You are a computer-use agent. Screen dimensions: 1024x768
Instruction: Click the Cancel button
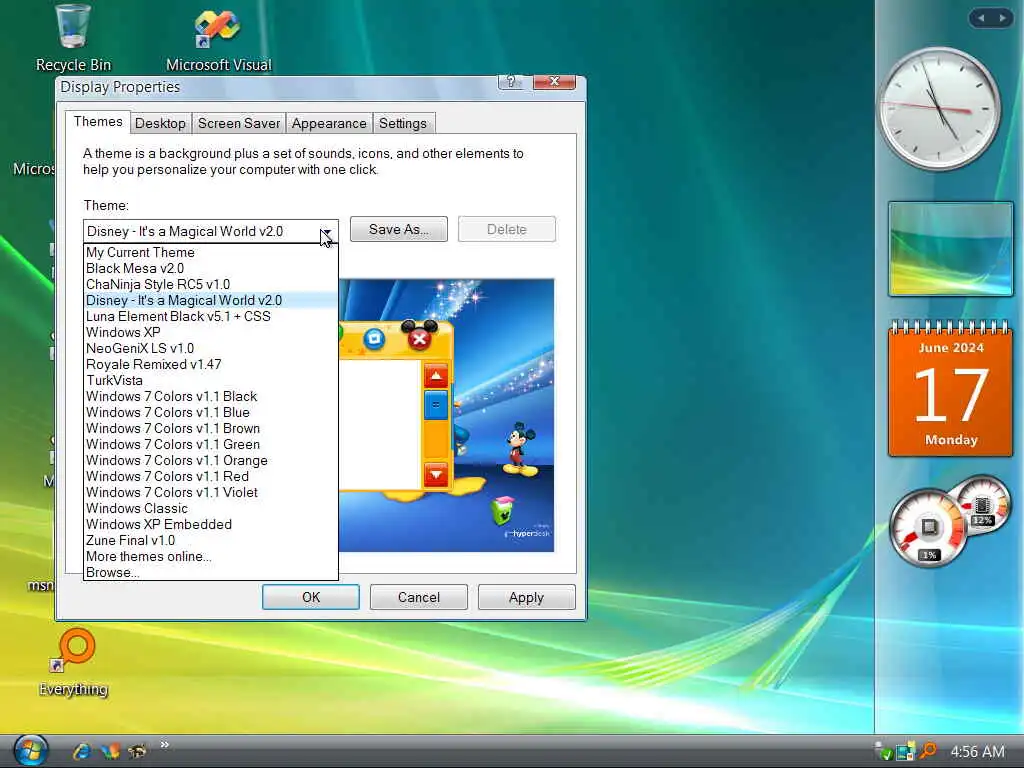[419, 597]
